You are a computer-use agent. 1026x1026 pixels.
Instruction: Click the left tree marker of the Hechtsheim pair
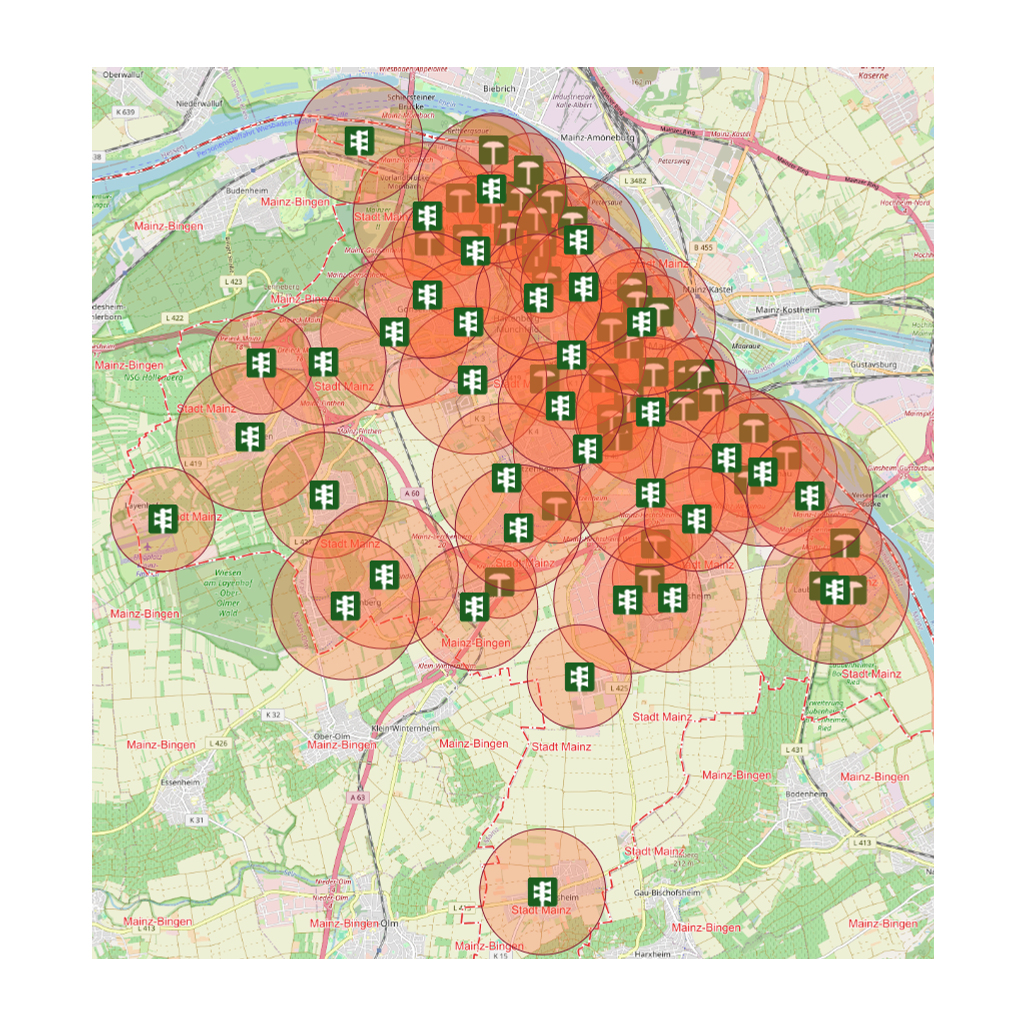coord(628,600)
